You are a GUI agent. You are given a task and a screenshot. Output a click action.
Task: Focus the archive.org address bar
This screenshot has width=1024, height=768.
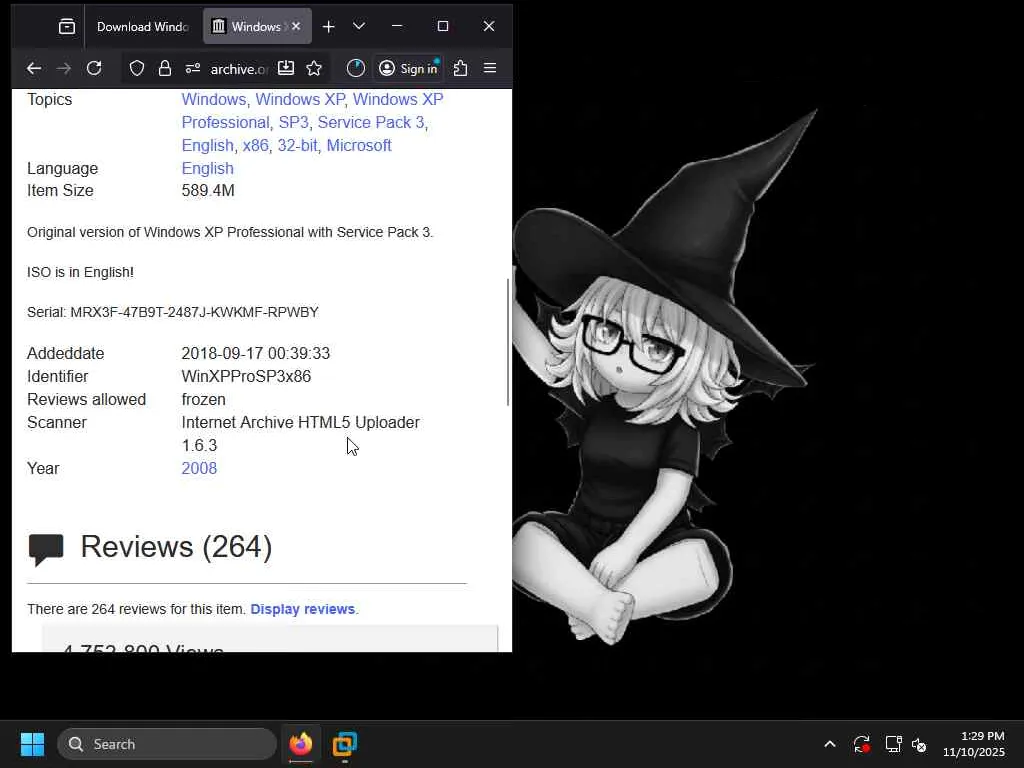pyautogui.click(x=239, y=69)
